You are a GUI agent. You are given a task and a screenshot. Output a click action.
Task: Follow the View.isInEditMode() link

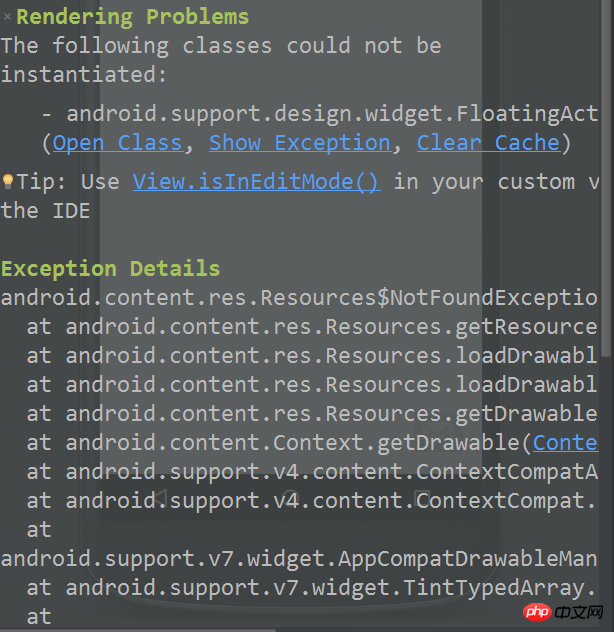256,182
